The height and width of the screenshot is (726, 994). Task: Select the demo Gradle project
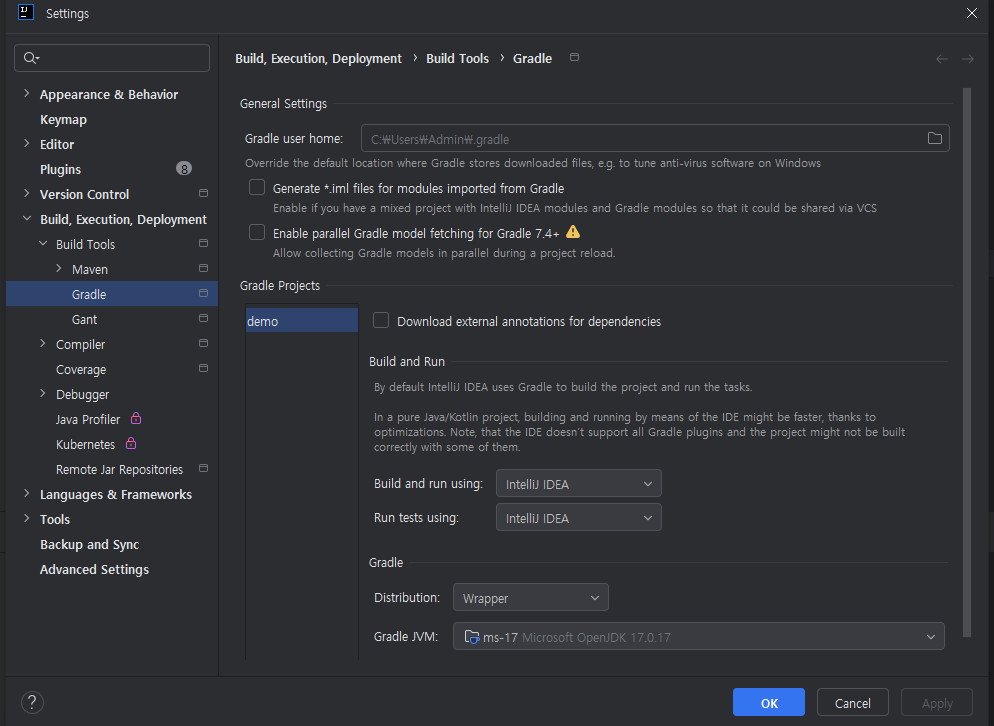[x=302, y=321]
